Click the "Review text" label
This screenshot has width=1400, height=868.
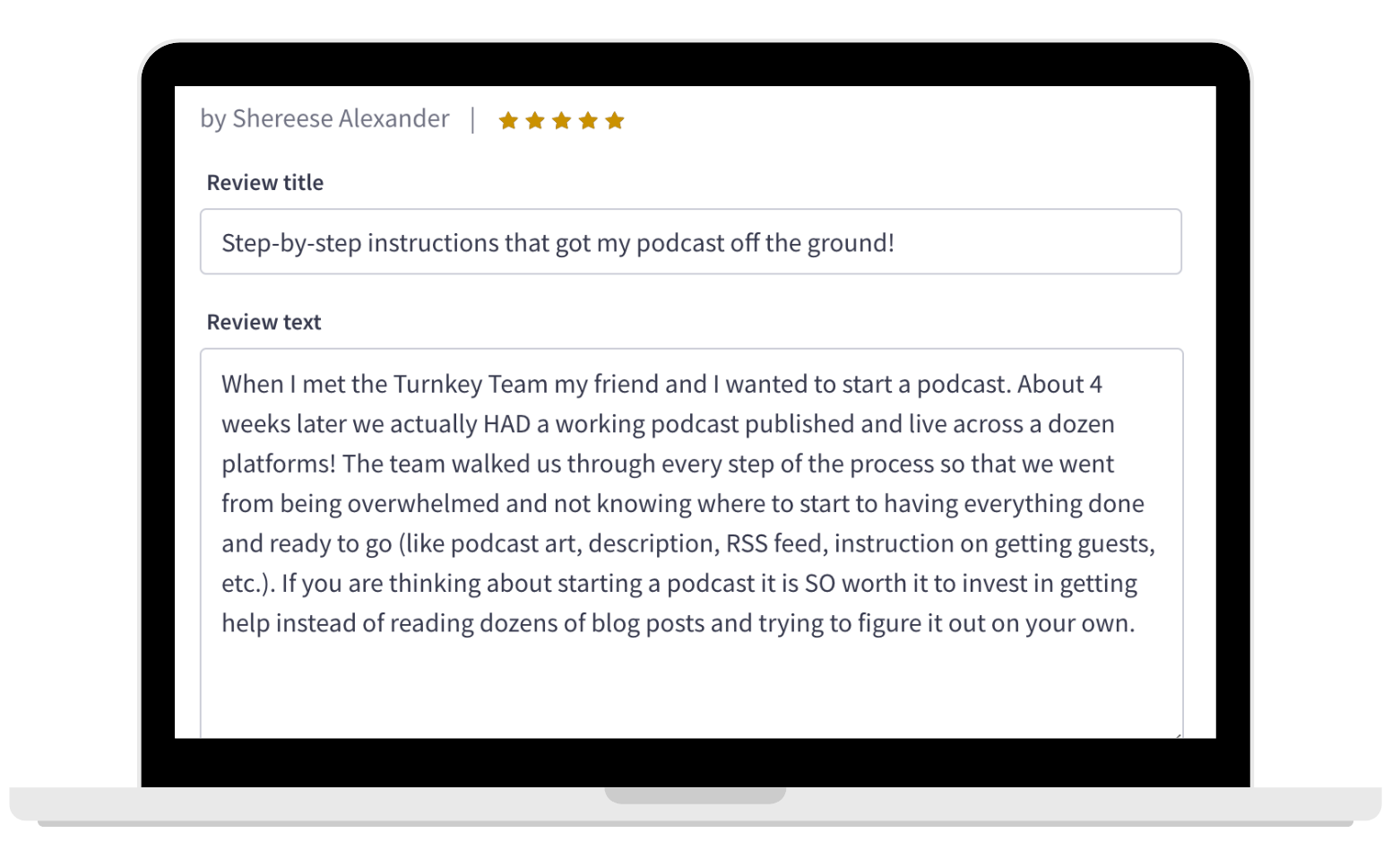pyautogui.click(x=264, y=322)
